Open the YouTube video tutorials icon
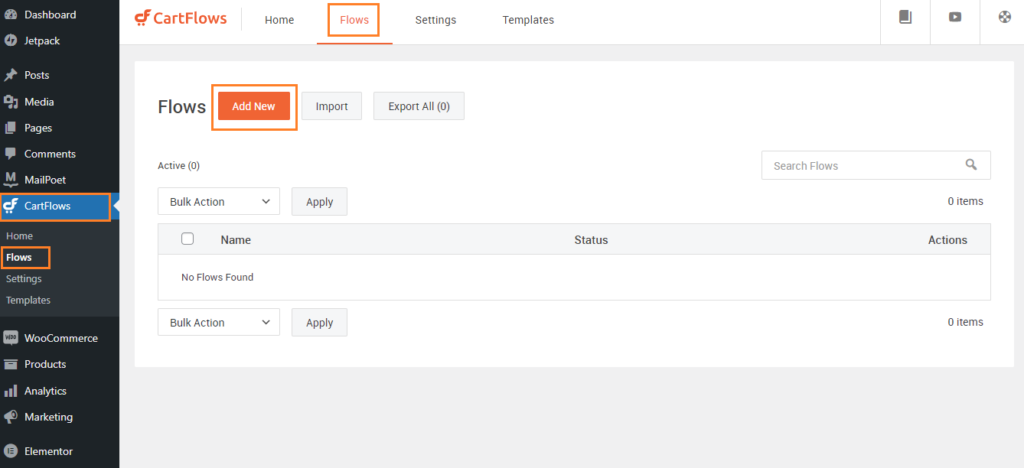The height and width of the screenshot is (468, 1024). [x=955, y=18]
